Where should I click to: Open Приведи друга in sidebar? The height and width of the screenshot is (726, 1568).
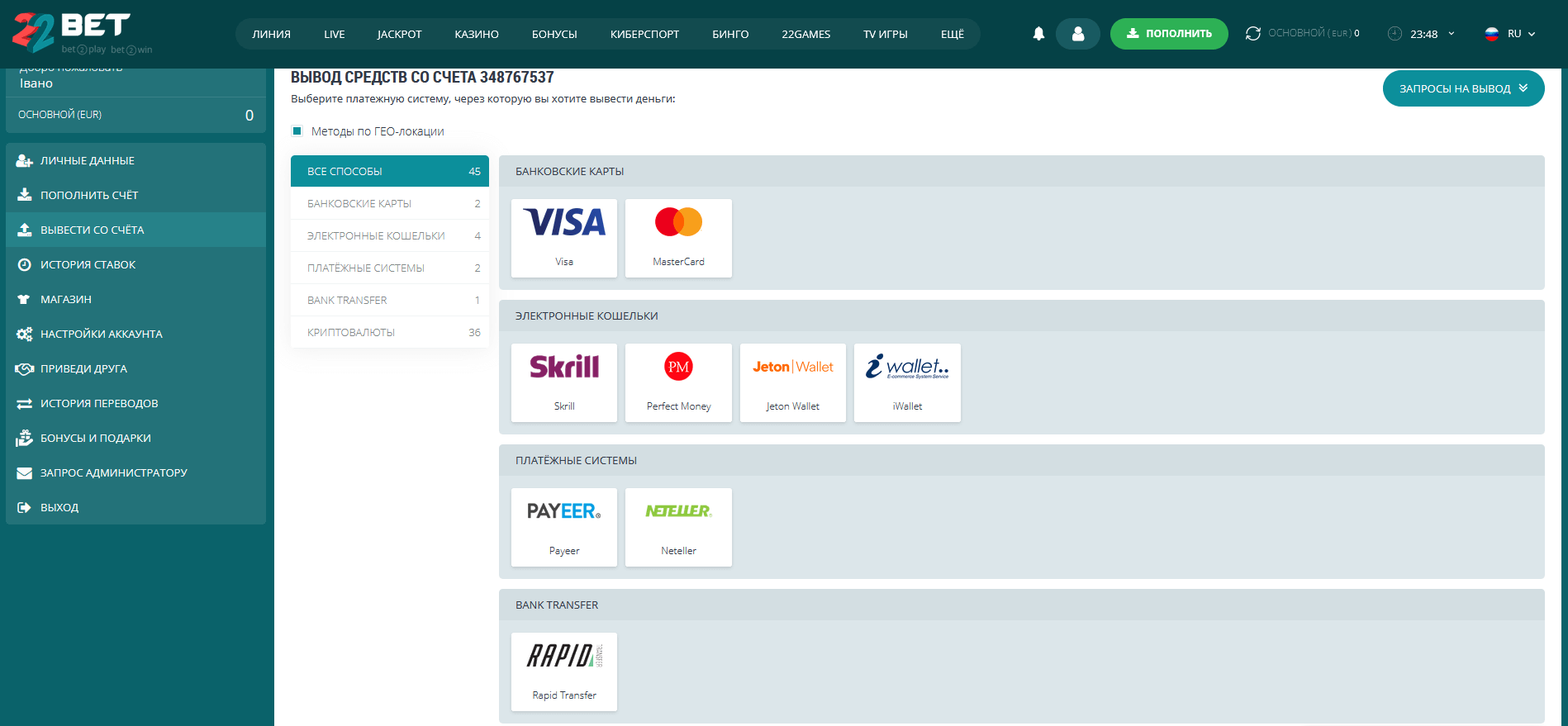[x=135, y=368]
